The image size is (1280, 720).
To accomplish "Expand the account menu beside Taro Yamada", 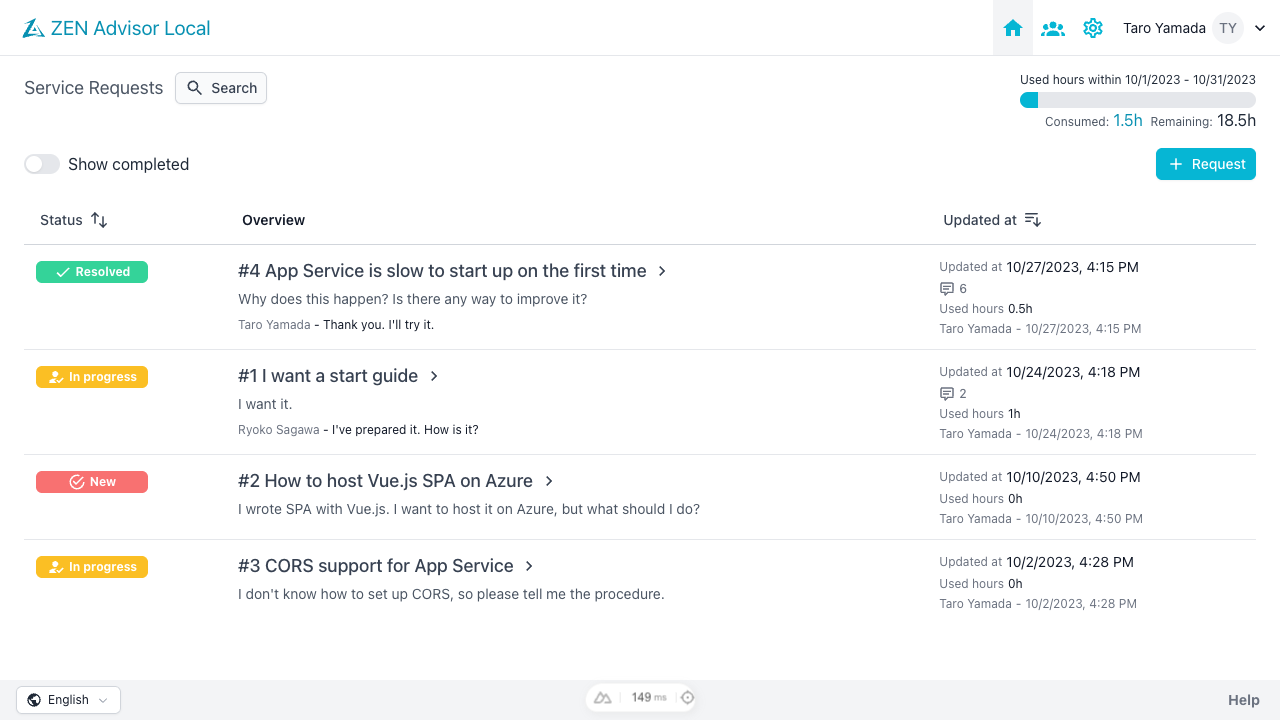I will (1259, 28).
